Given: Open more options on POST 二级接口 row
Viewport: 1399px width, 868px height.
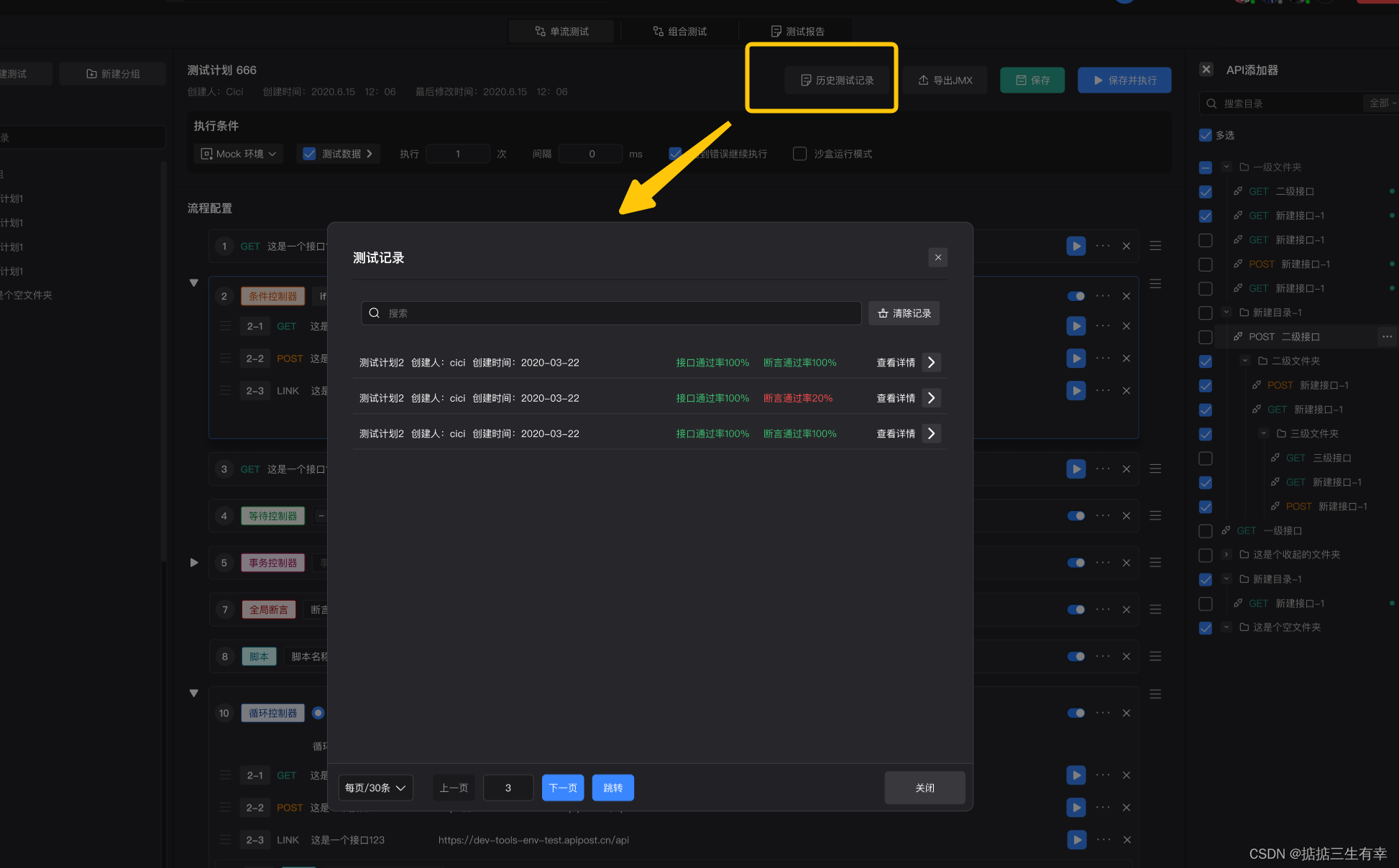Looking at the screenshot, I should tap(1387, 336).
